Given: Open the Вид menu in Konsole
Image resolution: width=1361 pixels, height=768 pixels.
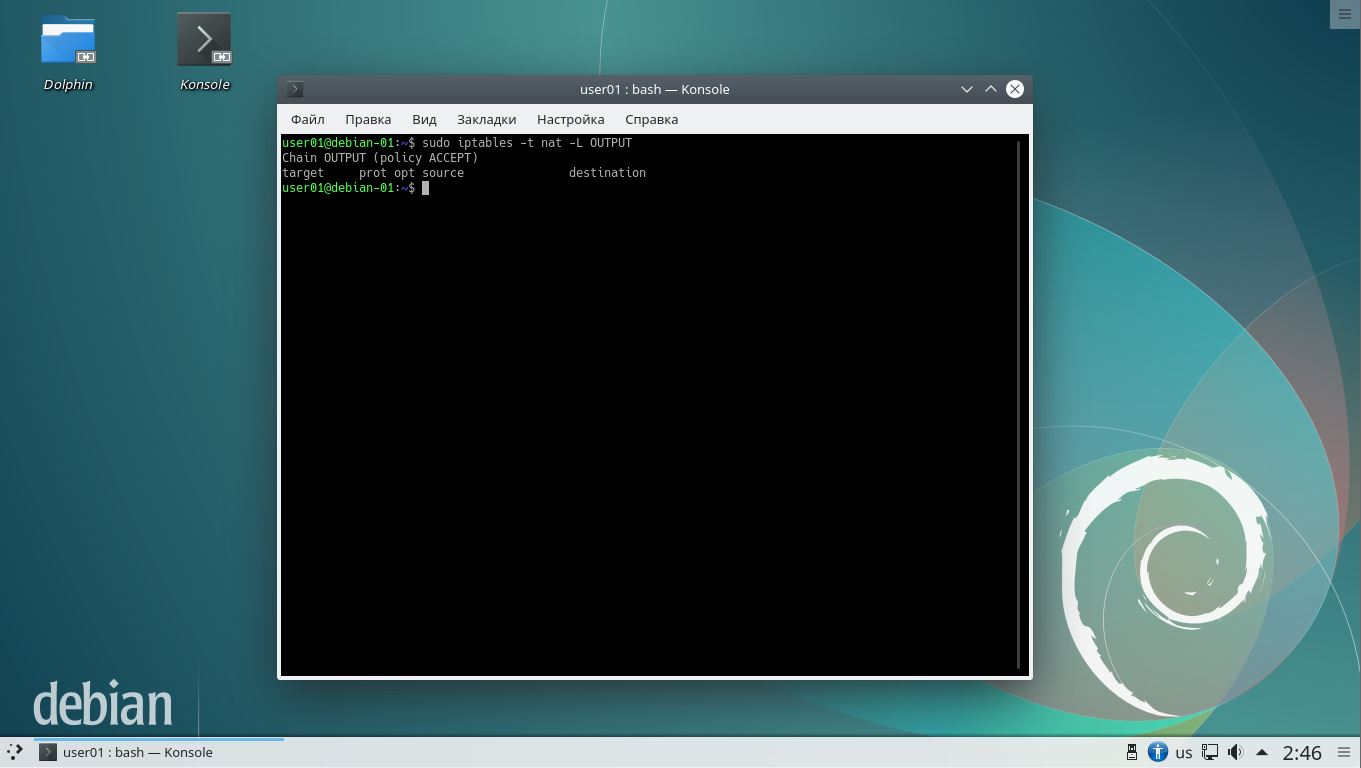Looking at the screenshot, I should [x=424, y=119].
